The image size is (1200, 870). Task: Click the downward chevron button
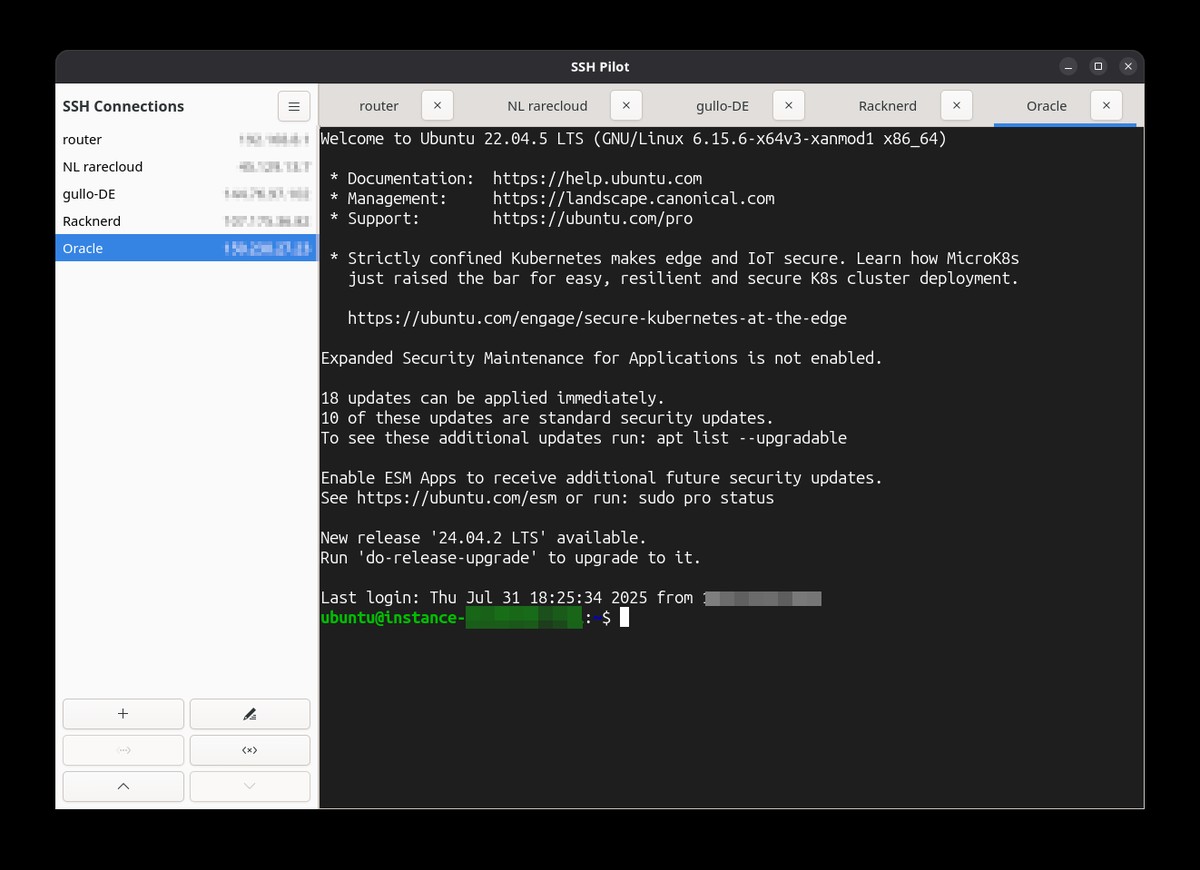click(249, 786)
